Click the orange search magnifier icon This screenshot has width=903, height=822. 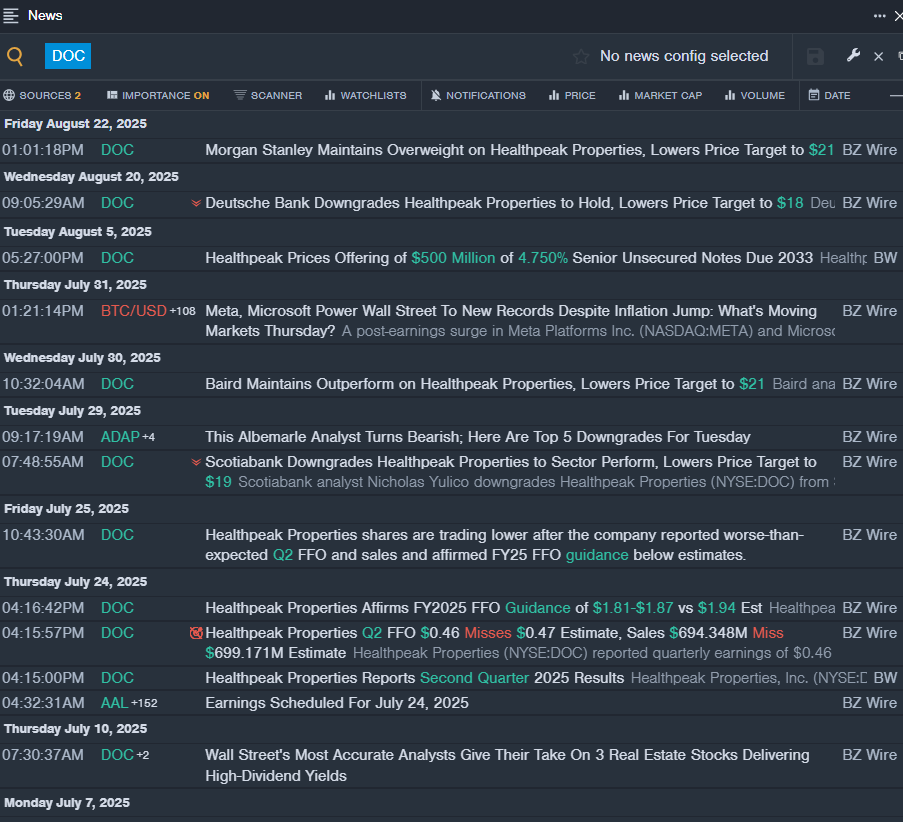pyautogui.click(x=15, y=56)
